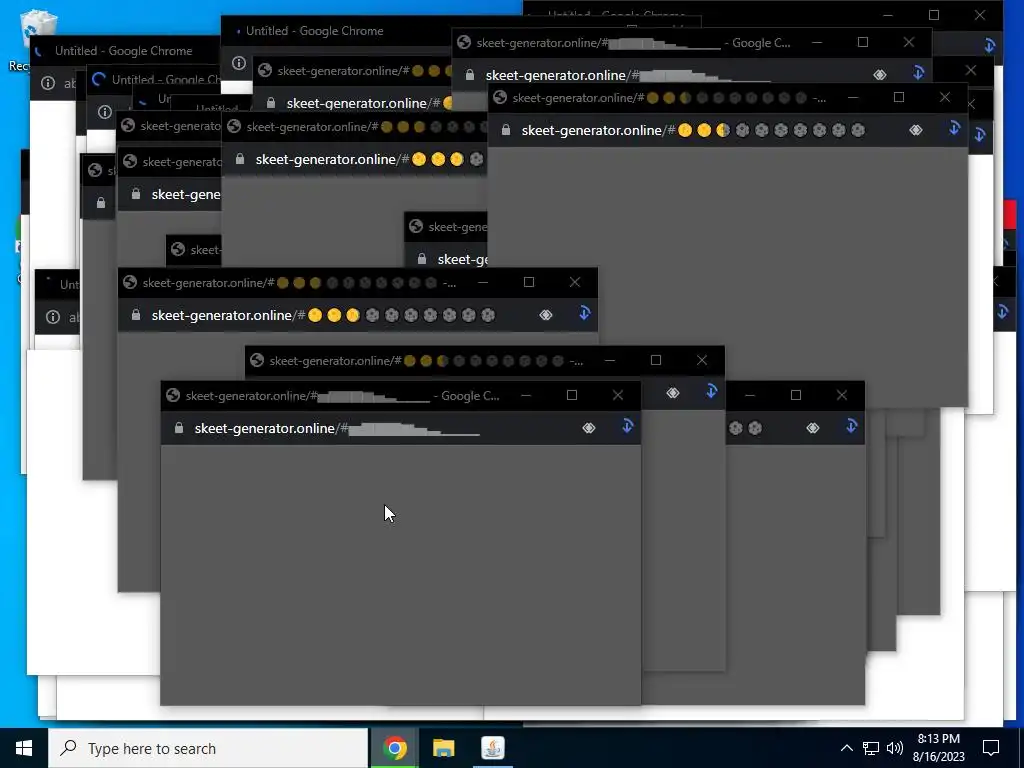Click blue update arrow in ten-coin three-gold window
Screen dimensions: 1024x768
pyautogui.click(x=584, y=313)
